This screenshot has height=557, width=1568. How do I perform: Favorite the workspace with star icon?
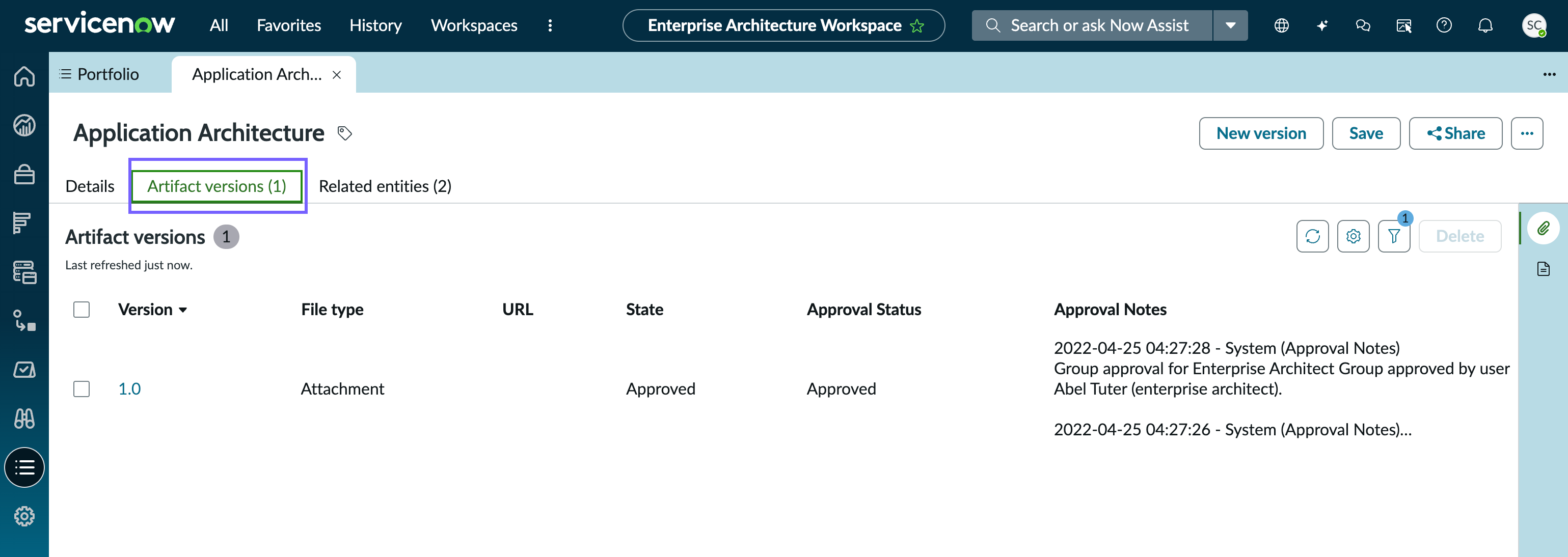coord(916,25)
